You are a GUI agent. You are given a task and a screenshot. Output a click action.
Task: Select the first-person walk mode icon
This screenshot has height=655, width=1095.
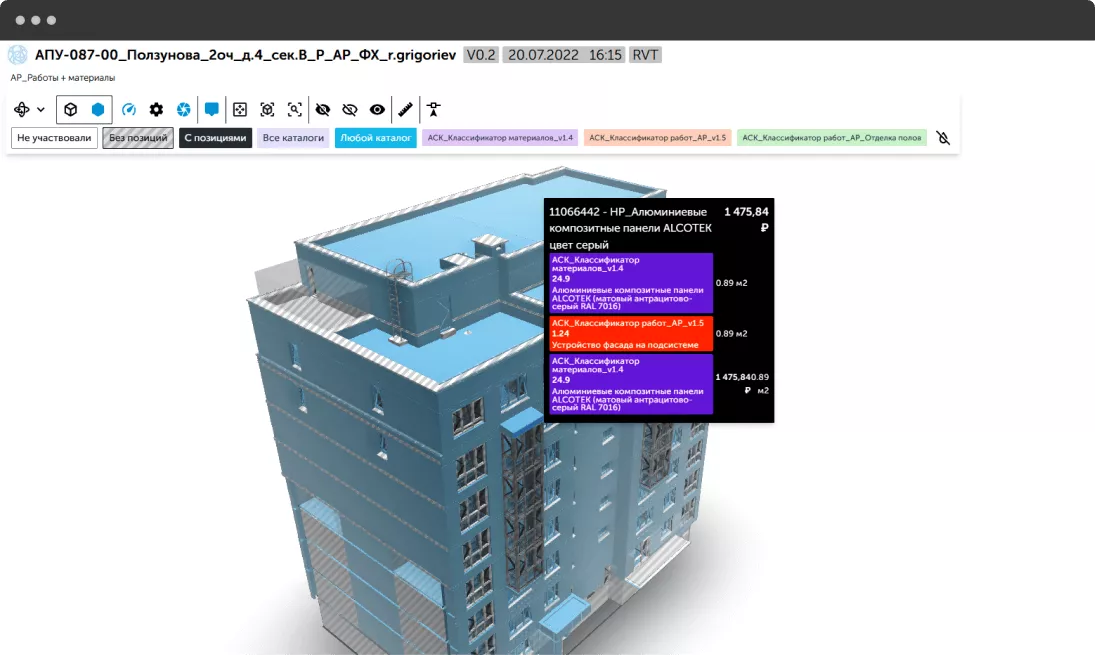point(435,110)
